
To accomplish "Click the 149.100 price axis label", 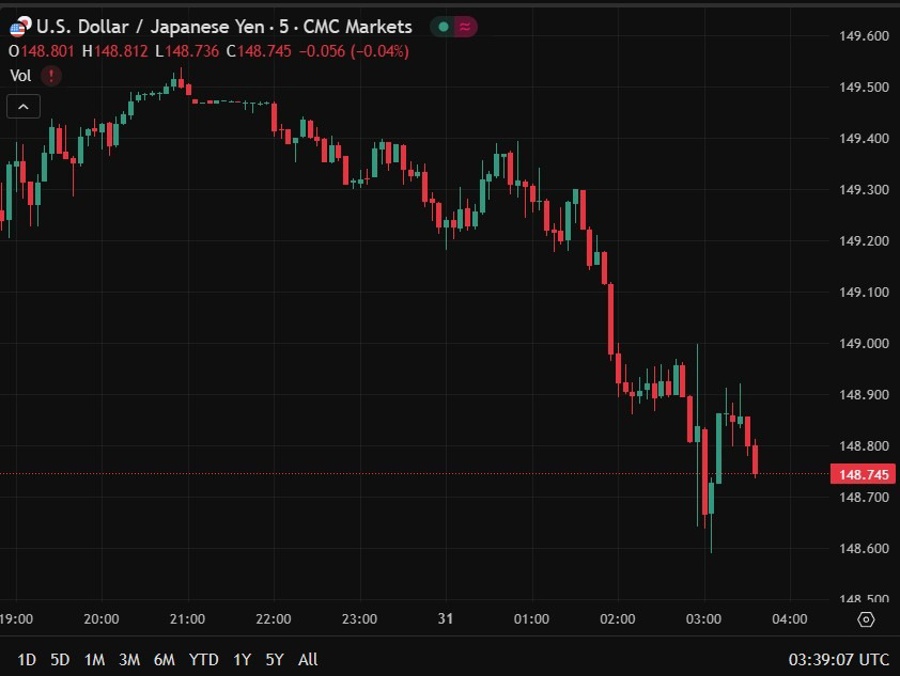I will [864, 292].
